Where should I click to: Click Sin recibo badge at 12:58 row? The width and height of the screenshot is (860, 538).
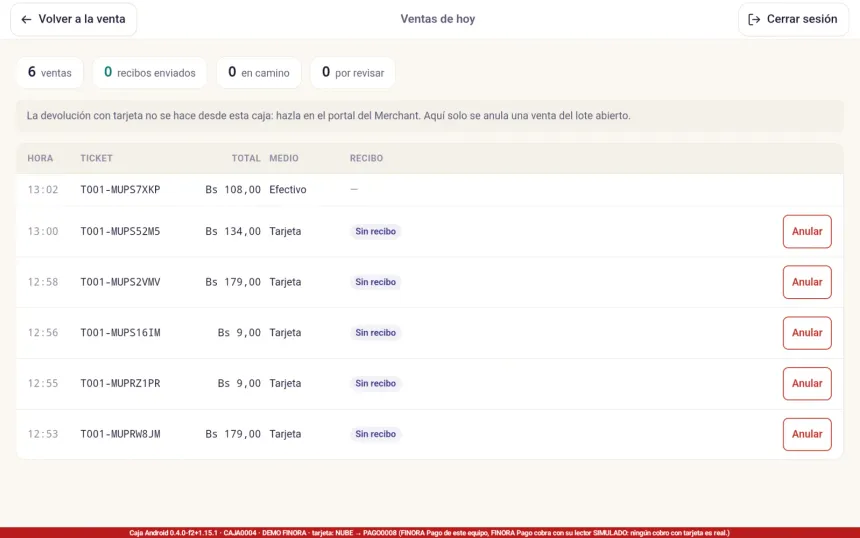(375, 282)
